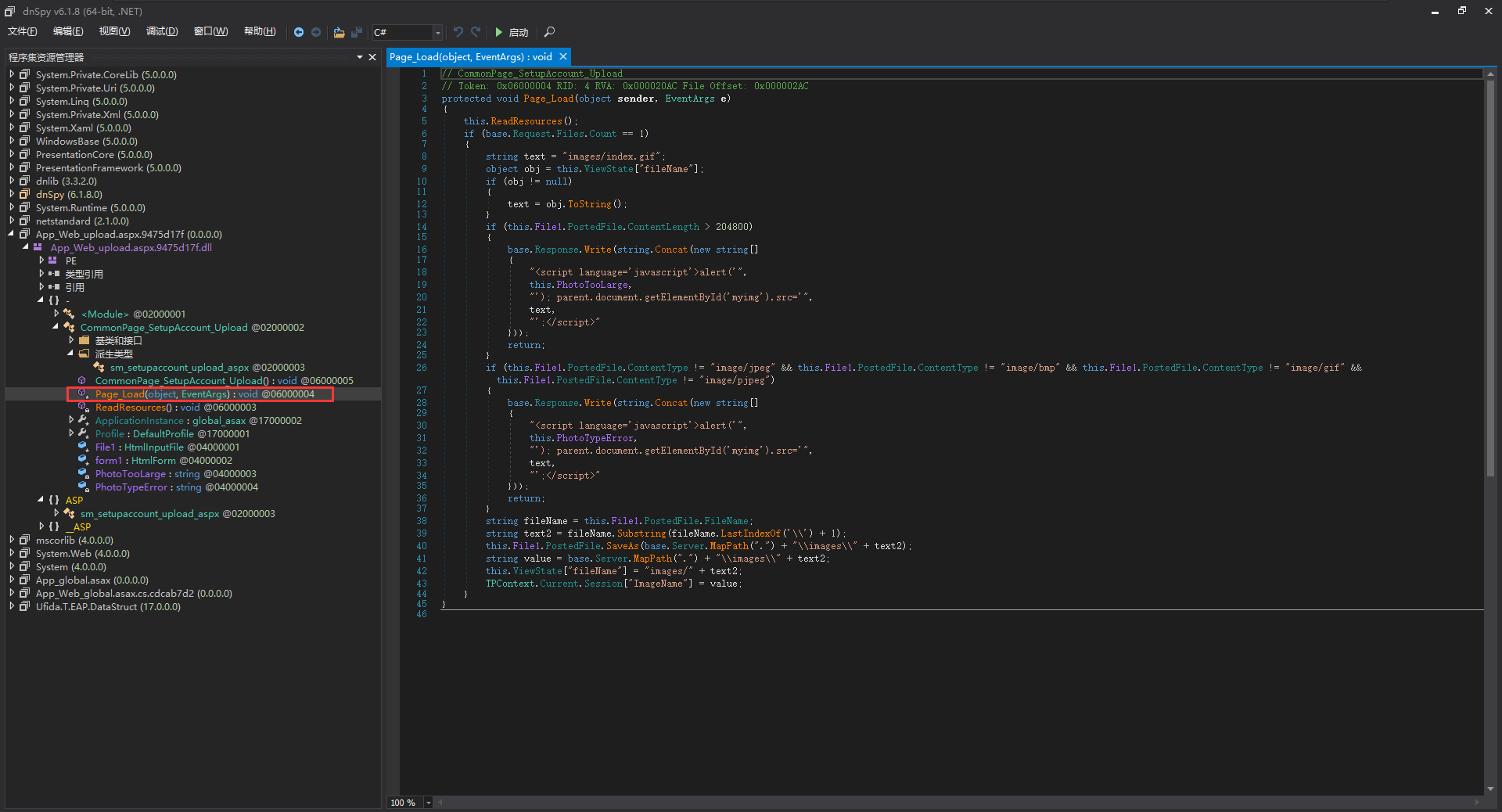Click the 引用 references icon

click(x=53, y=287)
